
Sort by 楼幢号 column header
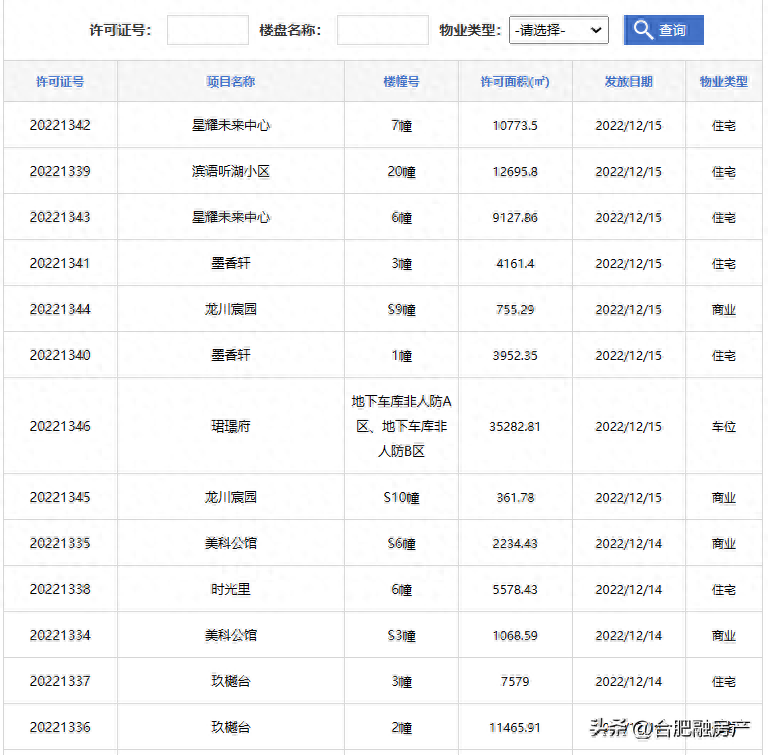tap(401, 81)
